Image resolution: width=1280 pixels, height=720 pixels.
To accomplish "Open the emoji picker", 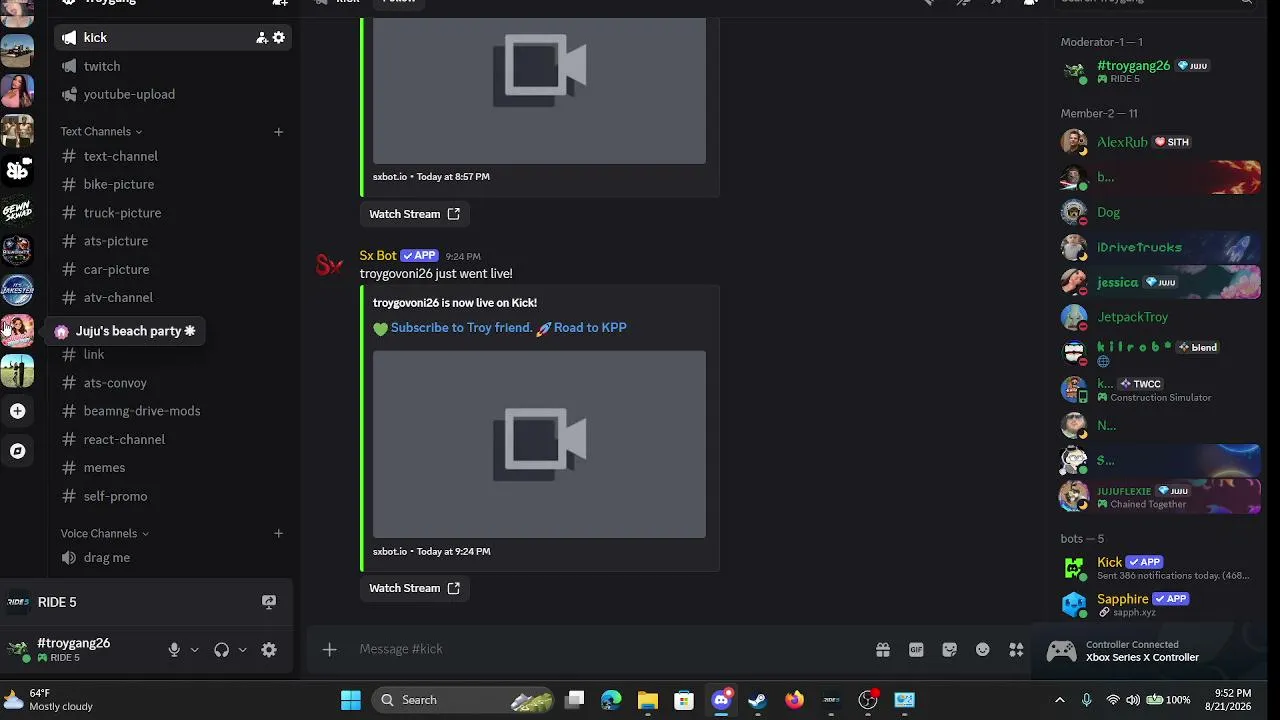I will click(x=983, y=650).
